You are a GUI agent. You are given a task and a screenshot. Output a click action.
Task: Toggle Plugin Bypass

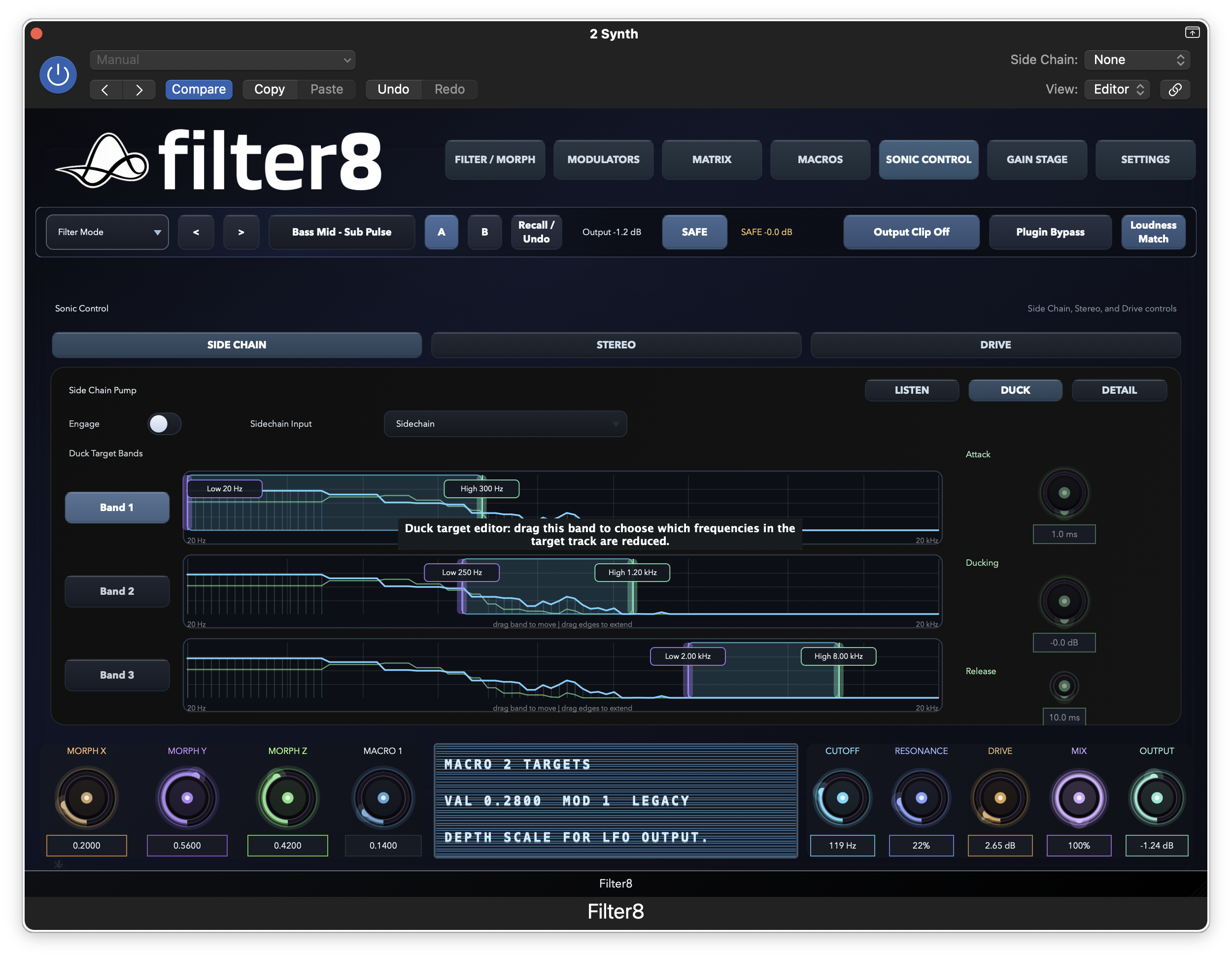(1050, 232)
